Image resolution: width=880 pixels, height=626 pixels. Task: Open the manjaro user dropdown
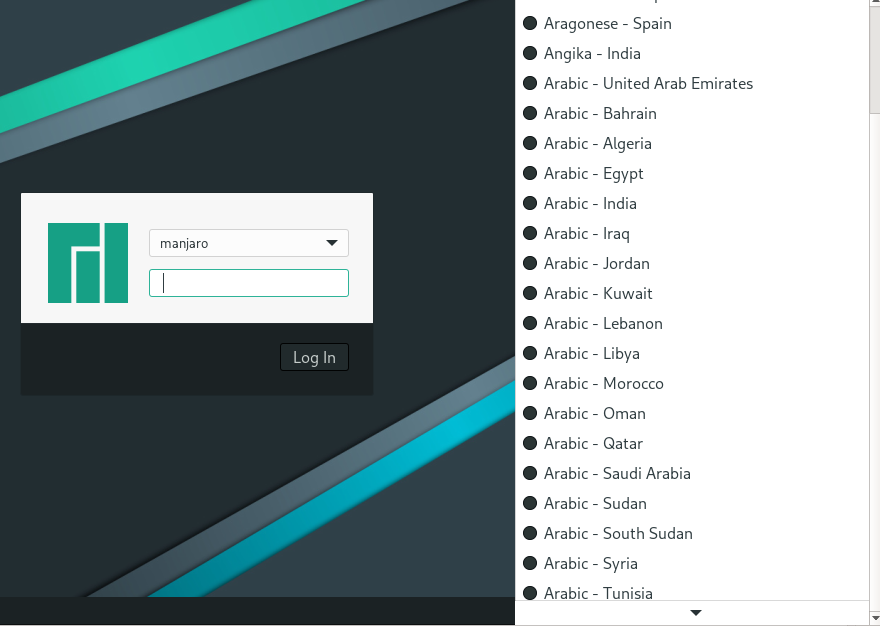point(249,243)
